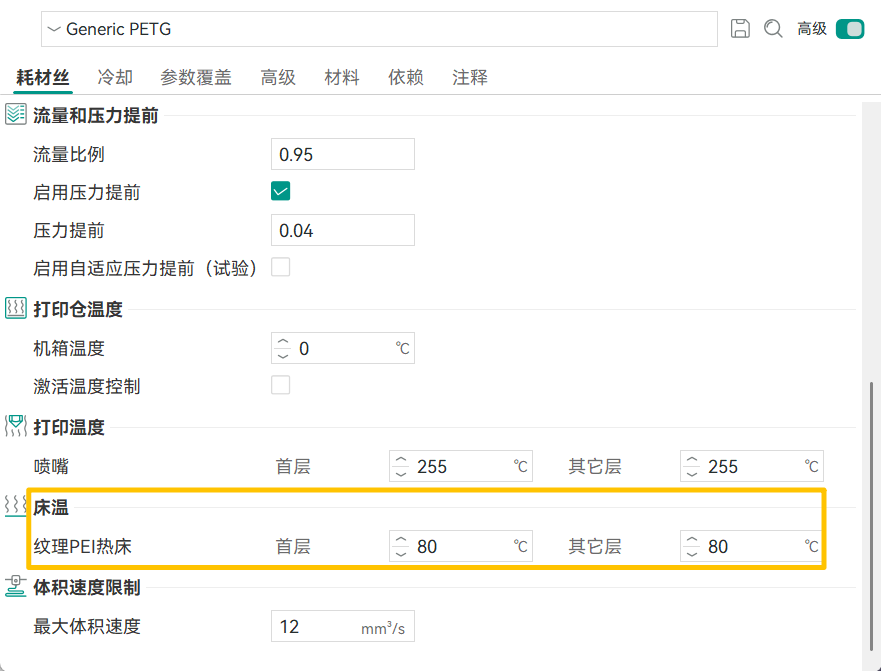Decrease 喷嘴 首层 temperature with down arrow

(401, 473)
